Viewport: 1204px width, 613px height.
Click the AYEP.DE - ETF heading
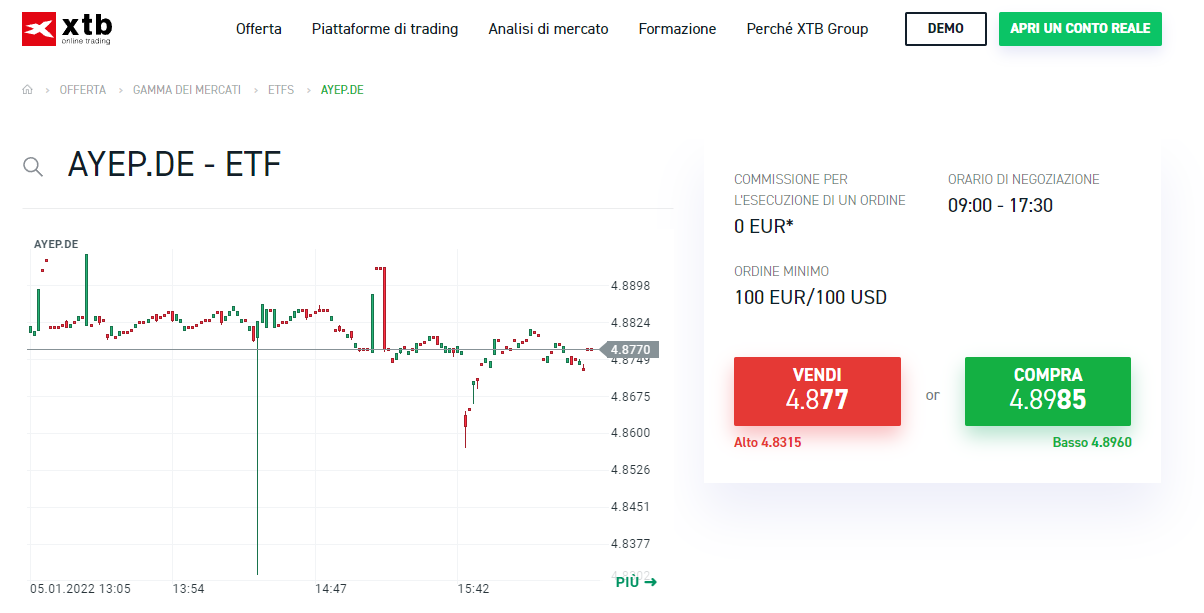(x=175, y=164)
